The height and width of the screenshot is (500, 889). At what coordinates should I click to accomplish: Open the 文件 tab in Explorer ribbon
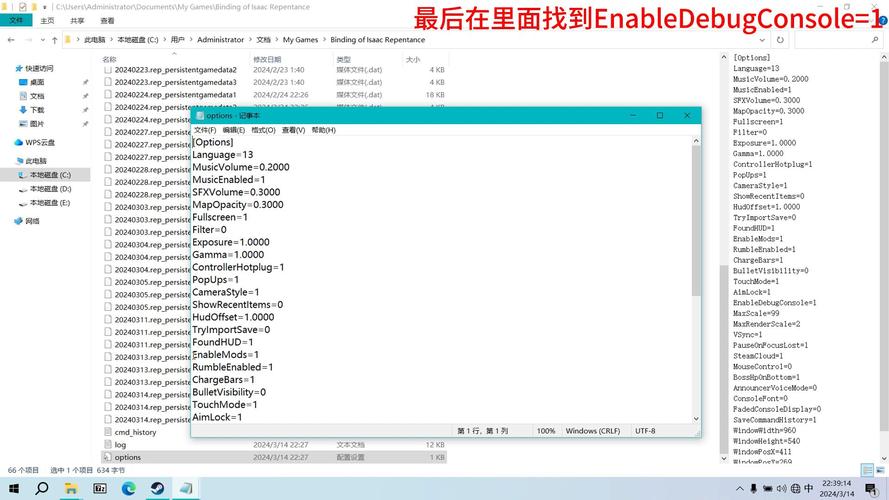tap(16, 20)
